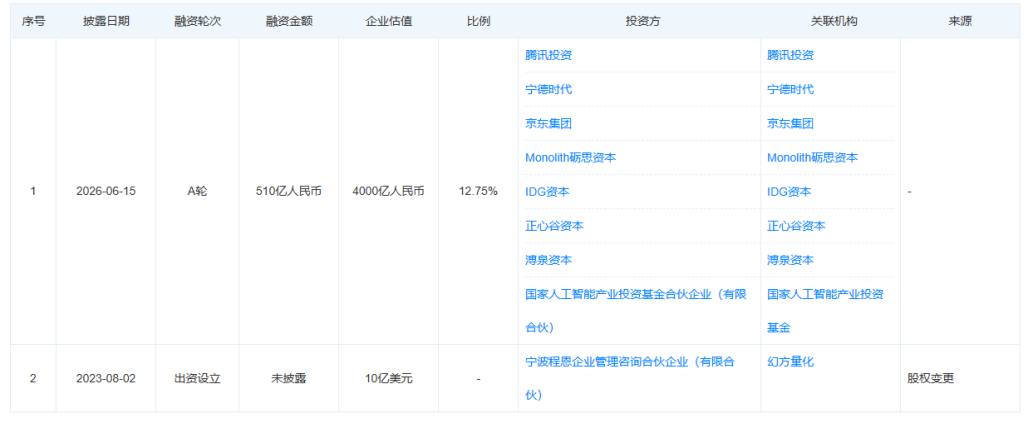Image resolution: width=1028 pixels, height=424 pixels.
Task: Select the 510亿人民币 amount cell
Action: [289, 192]
